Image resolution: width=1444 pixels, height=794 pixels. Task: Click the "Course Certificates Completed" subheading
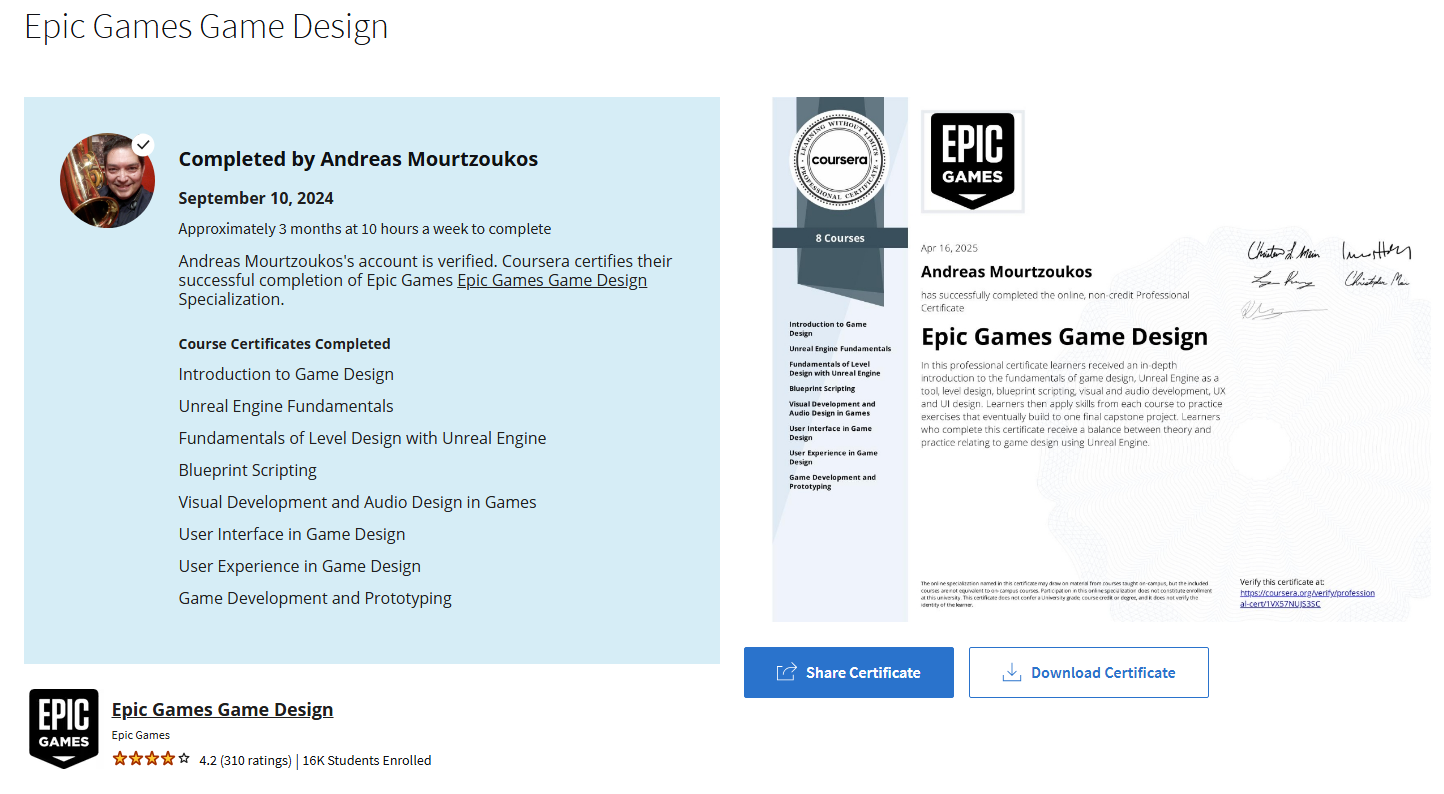pos(284,343)
